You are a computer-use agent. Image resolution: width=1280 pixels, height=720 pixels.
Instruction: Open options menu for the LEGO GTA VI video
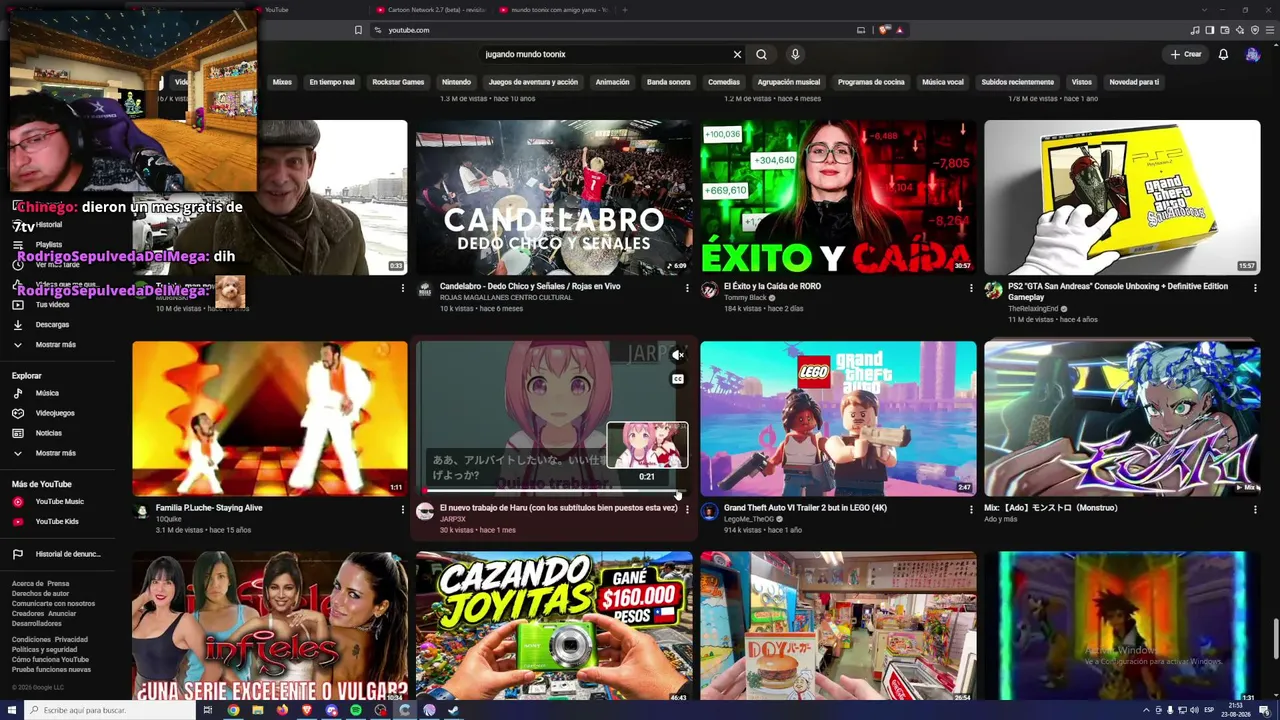coord(971,509)
